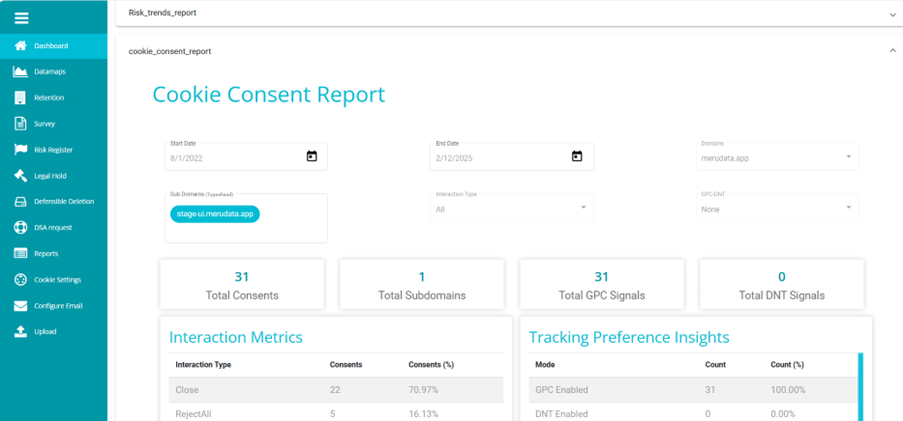Click the RejectAll interaction row

tap(336, 414)
